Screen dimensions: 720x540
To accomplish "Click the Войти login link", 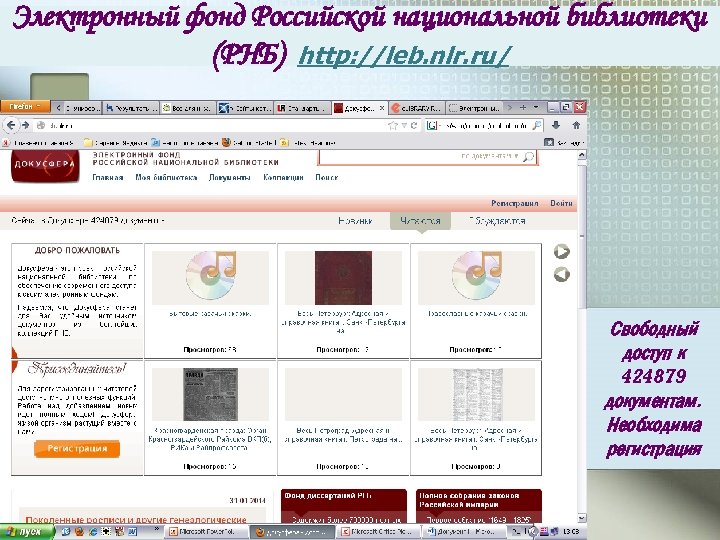I will tap(561, 203).
